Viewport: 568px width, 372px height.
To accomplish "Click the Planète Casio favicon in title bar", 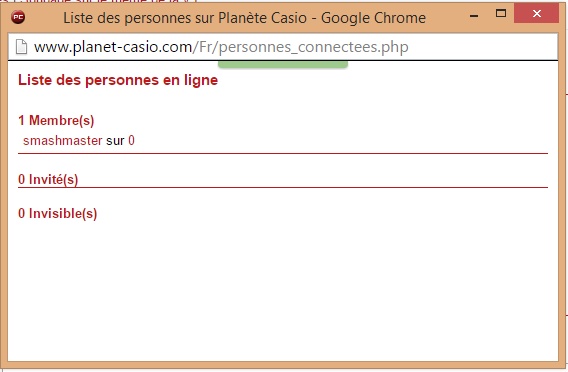I will click(18, 17).
